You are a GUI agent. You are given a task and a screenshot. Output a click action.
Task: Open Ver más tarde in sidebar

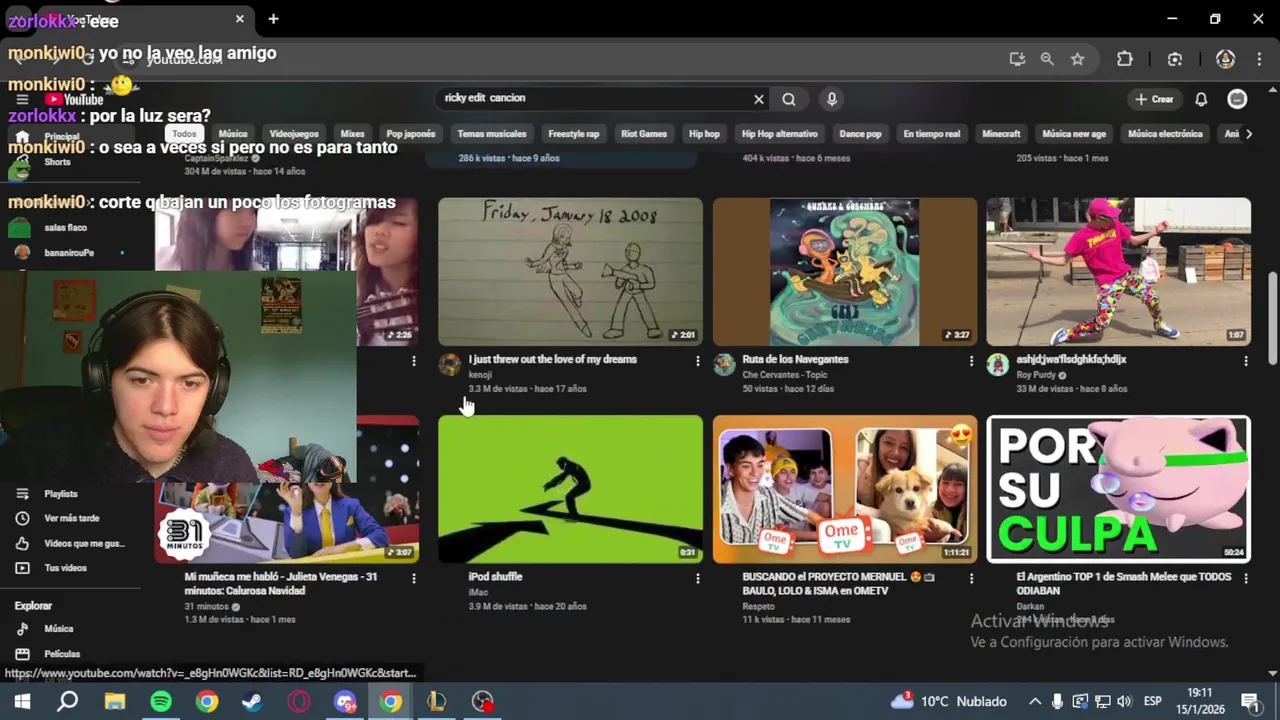(x=70, y=519)
